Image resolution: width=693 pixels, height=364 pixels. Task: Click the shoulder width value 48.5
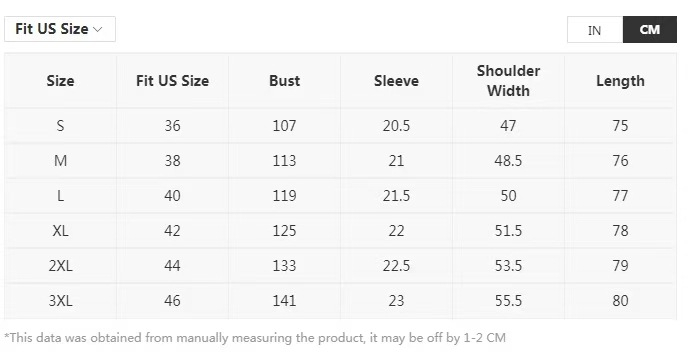pyautogui.click(x=508, y=161)
